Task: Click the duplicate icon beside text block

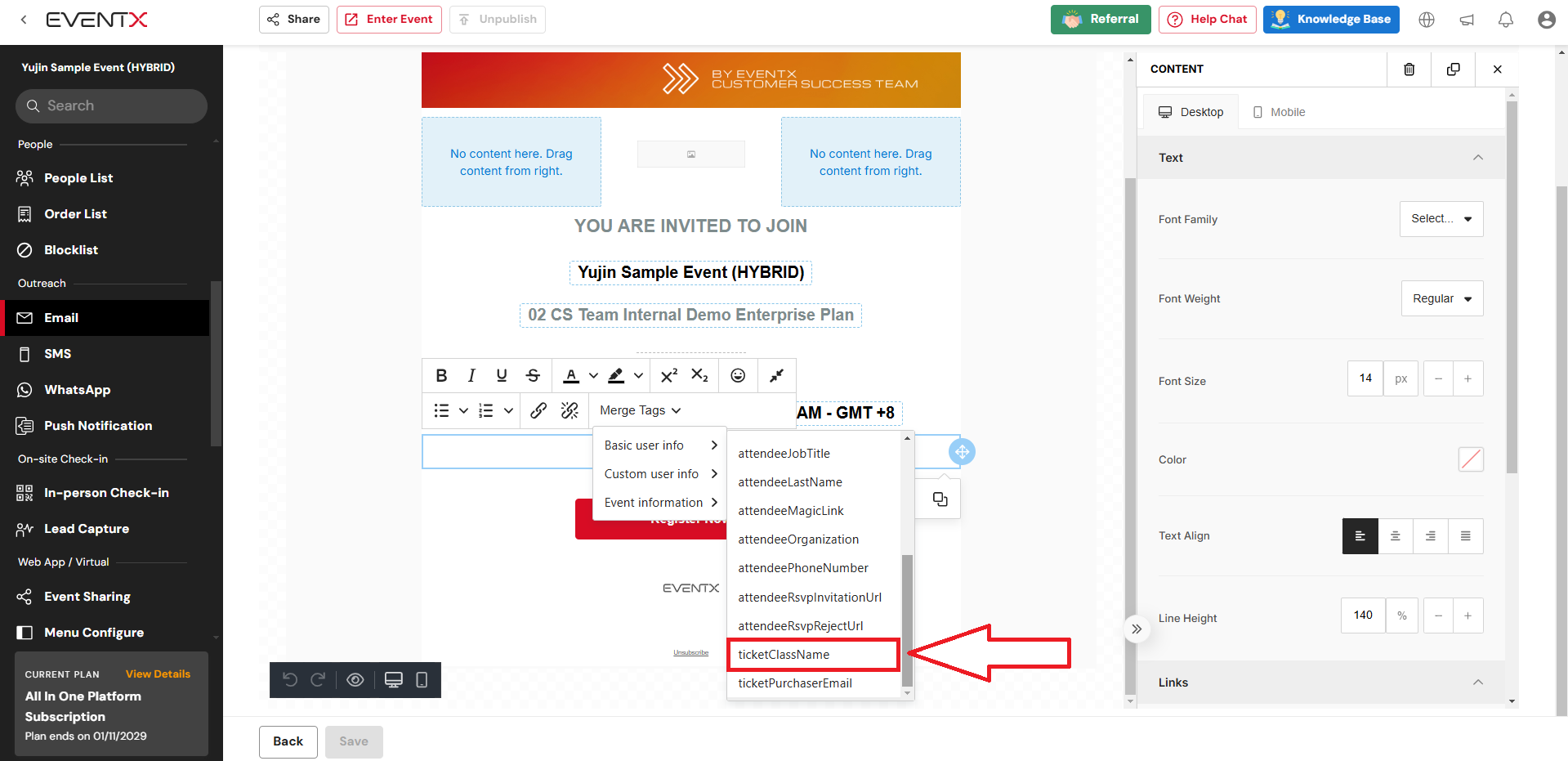Action: pos(940,499)
